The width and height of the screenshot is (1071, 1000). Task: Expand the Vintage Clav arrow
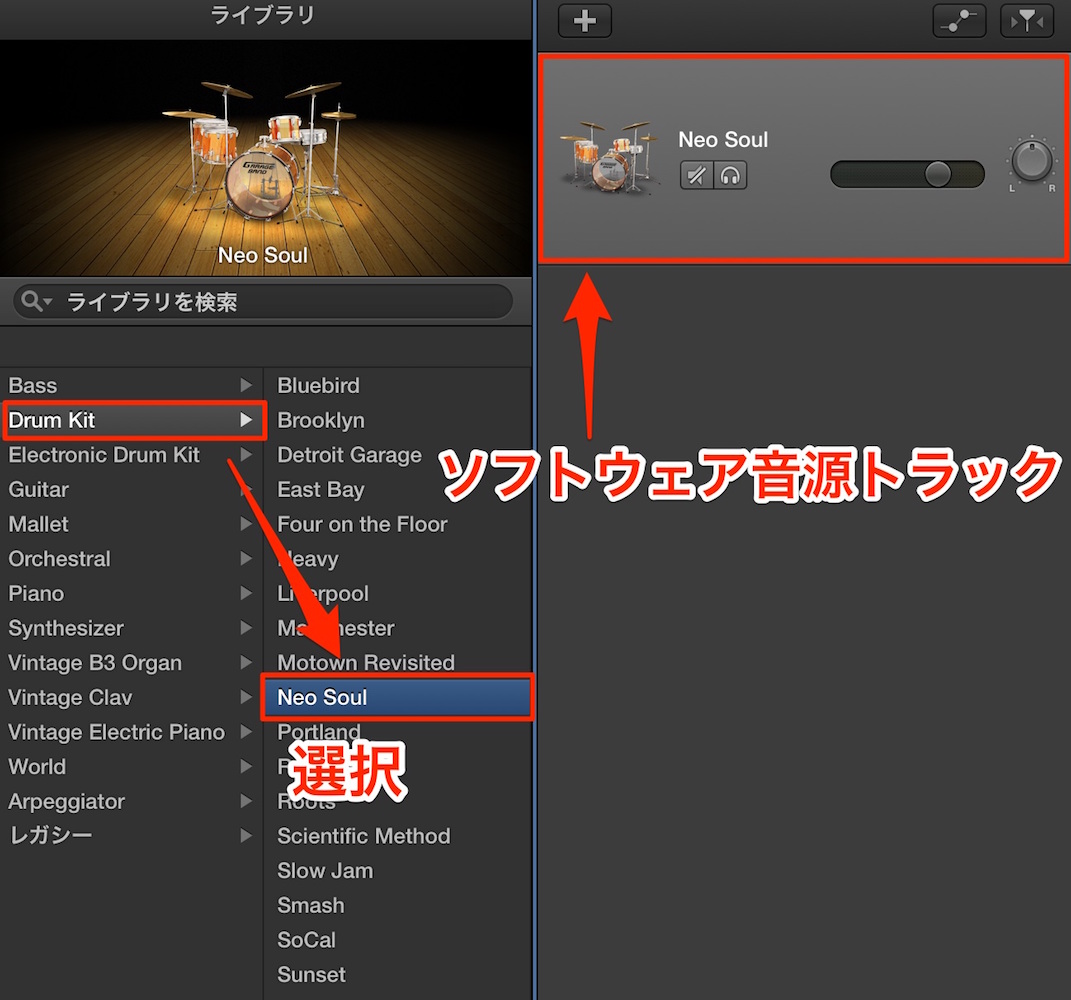[x=246, y=697]
